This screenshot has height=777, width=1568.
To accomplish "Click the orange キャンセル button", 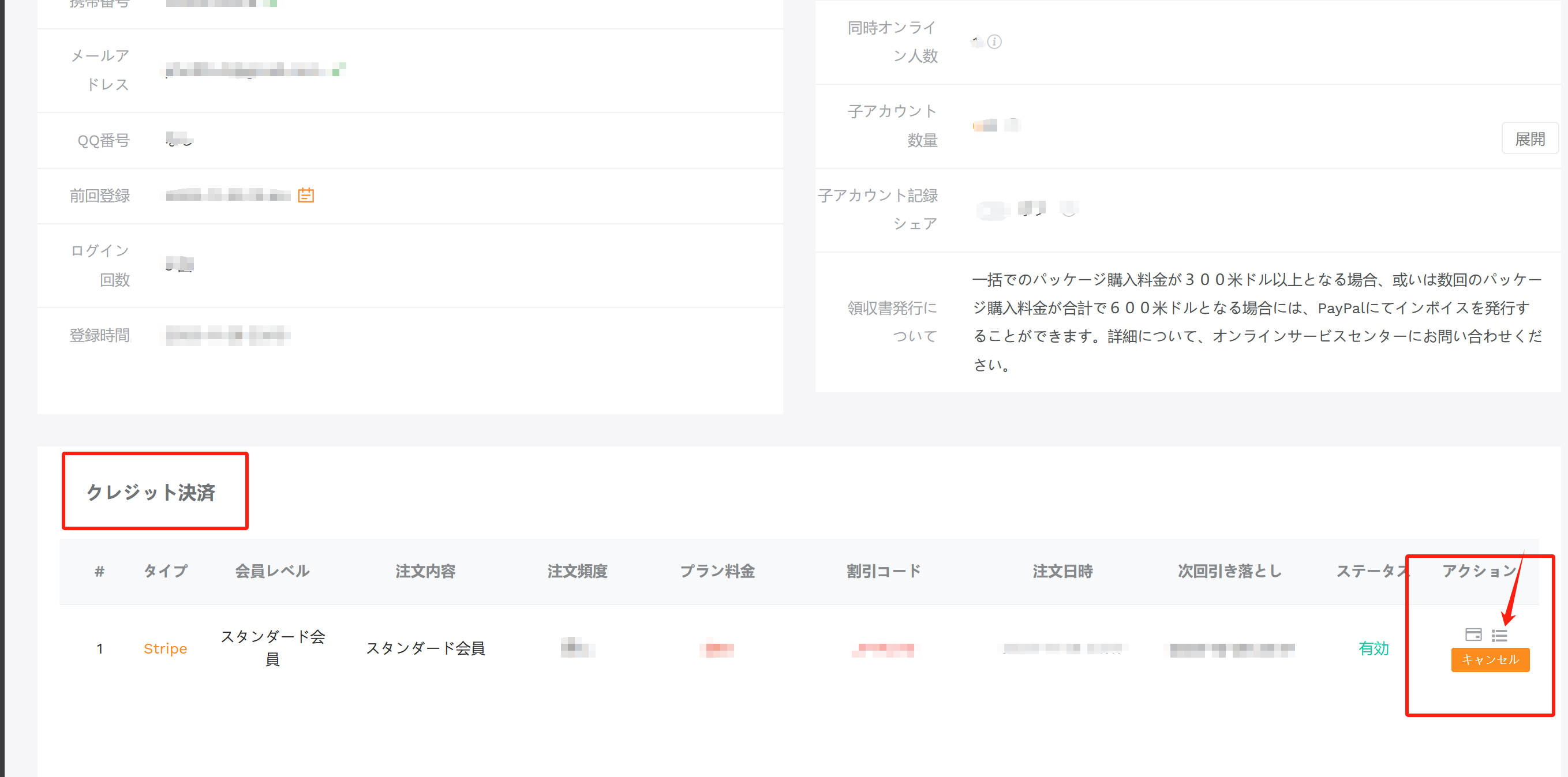I will tap(1490, 659).
